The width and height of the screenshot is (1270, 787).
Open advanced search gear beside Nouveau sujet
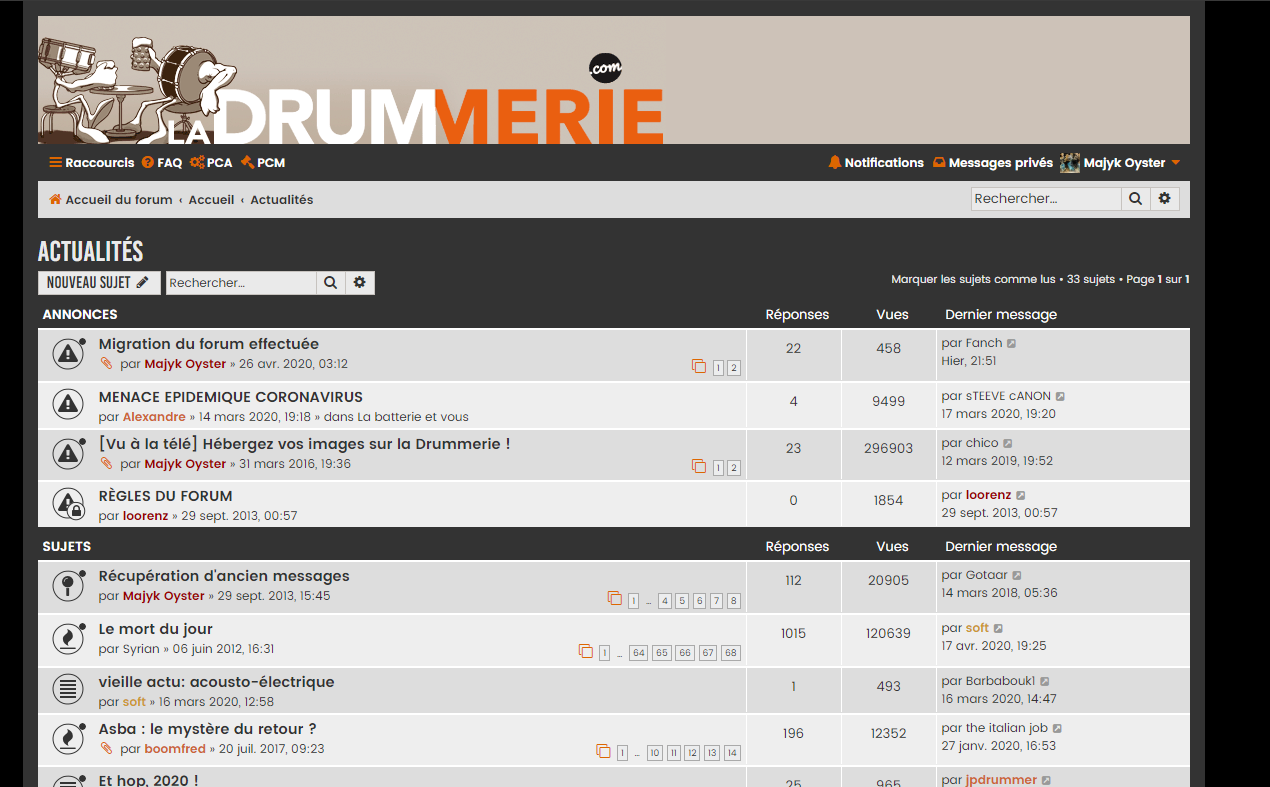coord(360,283)
